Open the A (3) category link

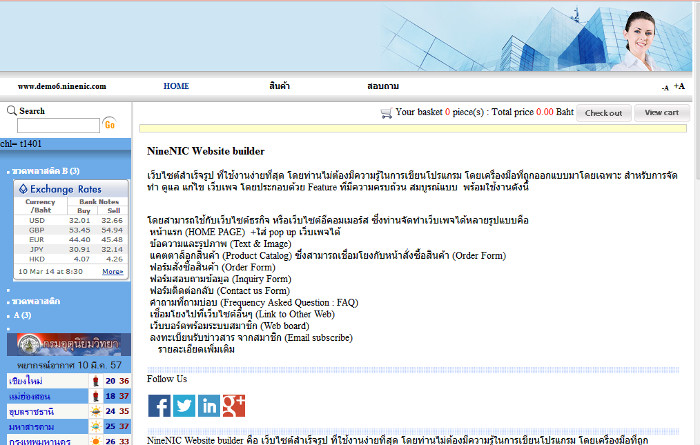point(22,316)
